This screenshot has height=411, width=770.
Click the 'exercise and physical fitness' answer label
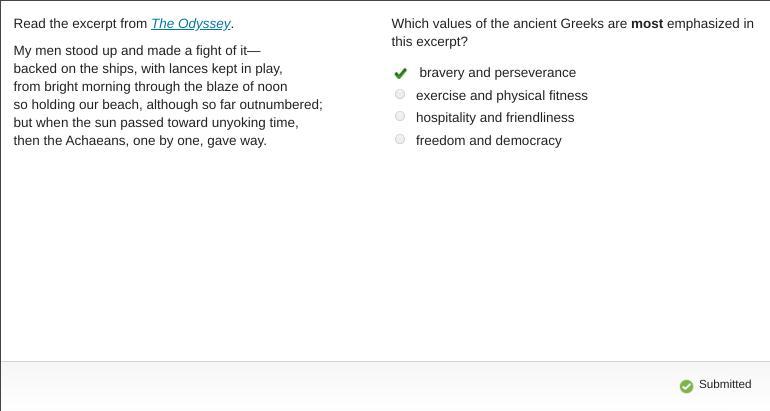[501, 96]
